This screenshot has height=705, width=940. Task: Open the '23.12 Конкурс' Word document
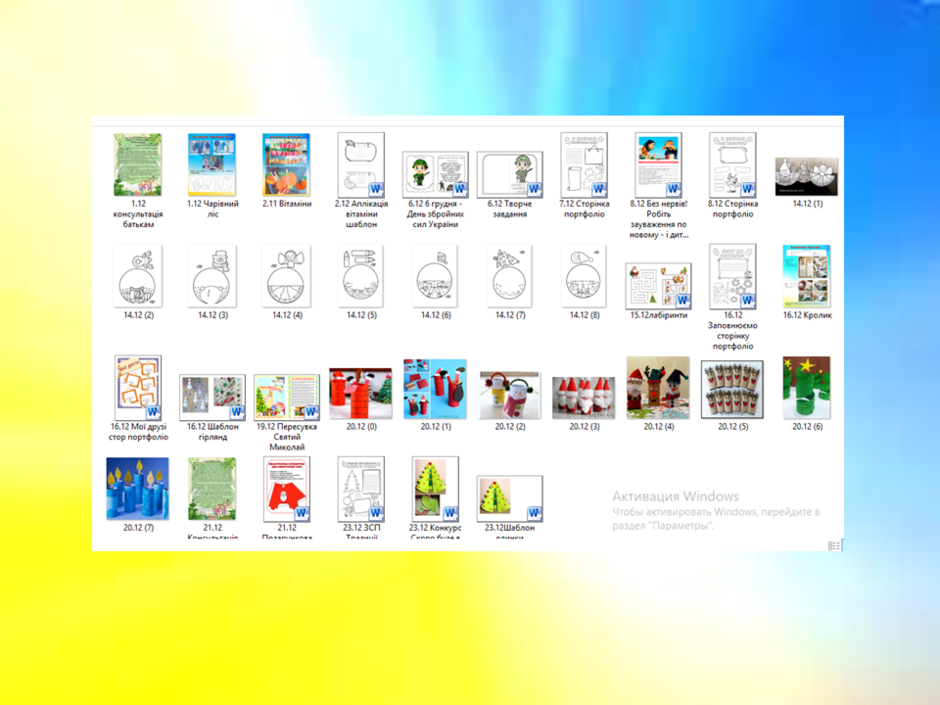click(435, 489)
